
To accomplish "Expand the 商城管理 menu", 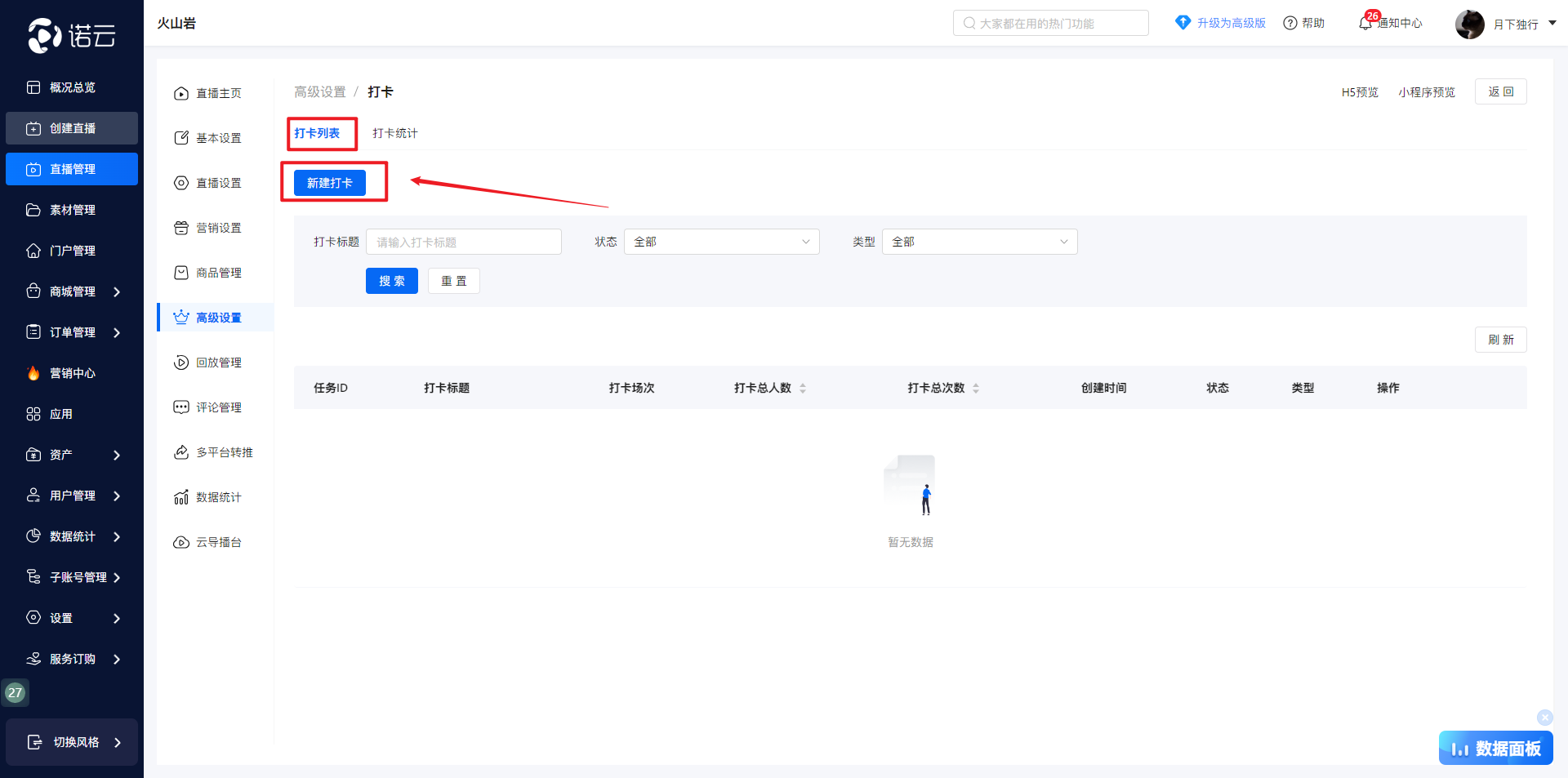I will tap(117, 291).
